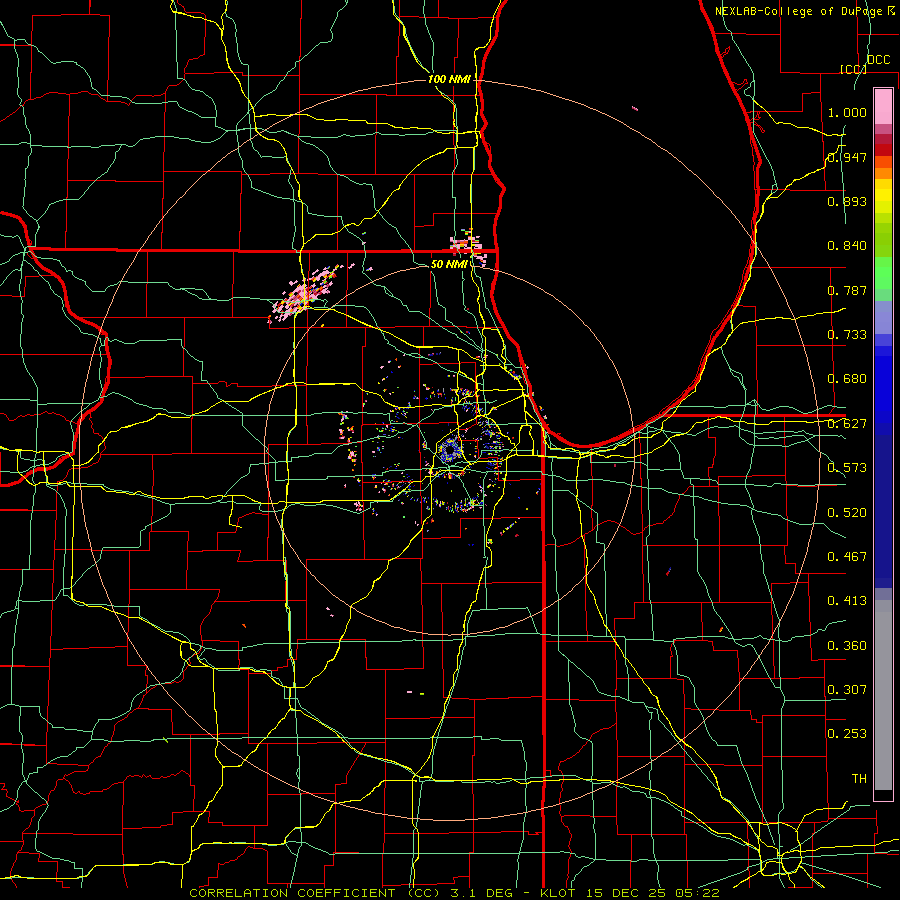Viewport: 900px width, 900px height.
Task: Pick the bright green band of the color scale
Action: click(x=883, y=273)
